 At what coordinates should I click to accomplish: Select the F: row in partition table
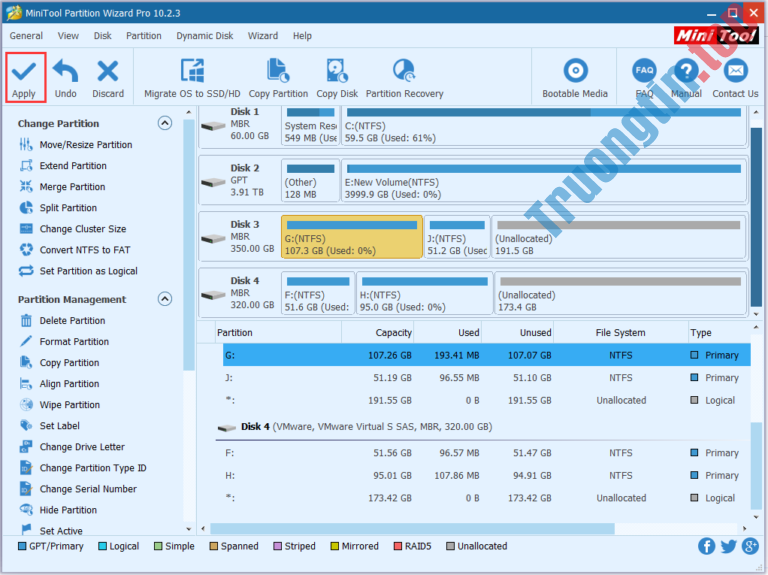point(486,453)
